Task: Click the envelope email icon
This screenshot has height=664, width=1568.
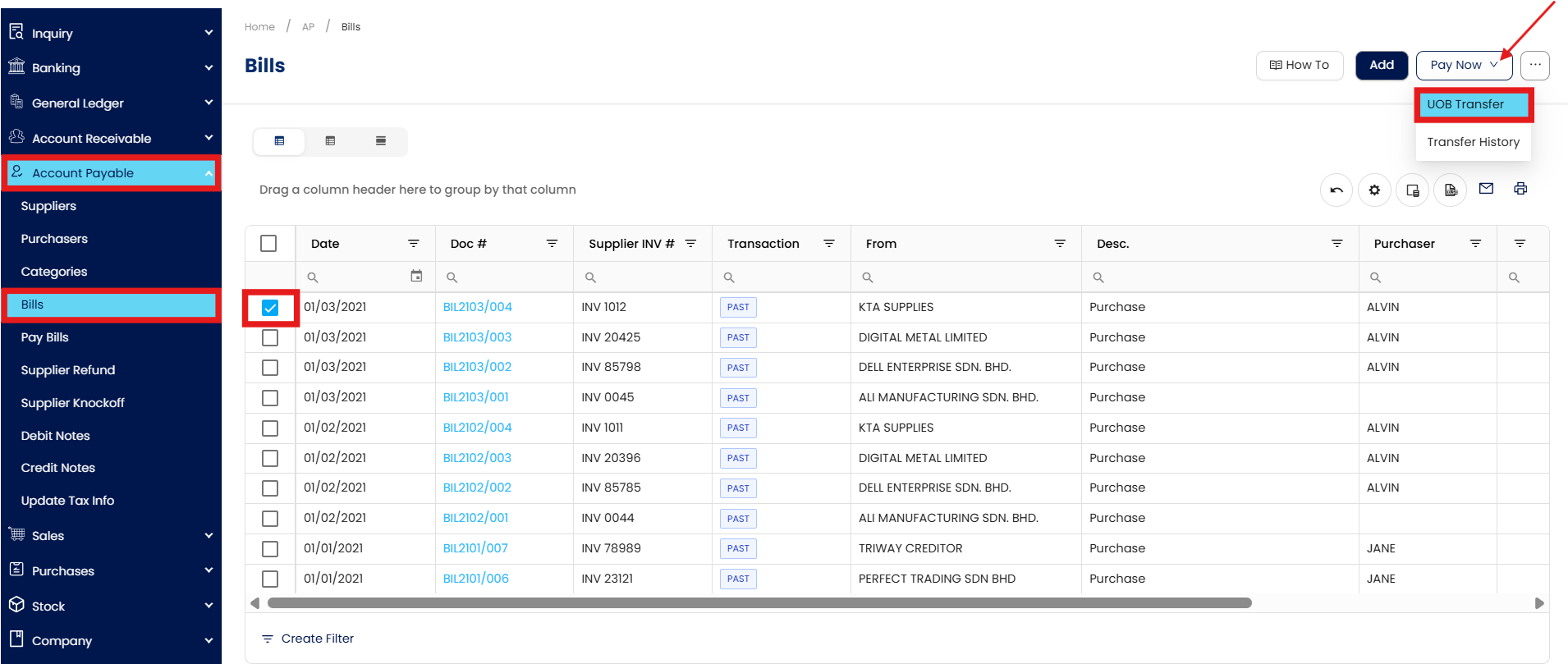Action: coord(1486,189)
